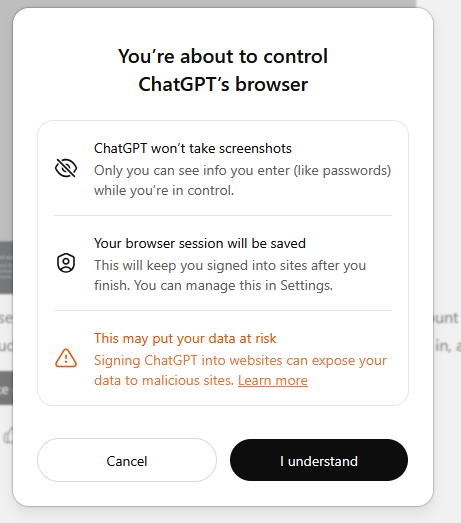
Task: Click the orange warning triangle icon
Action: 66,358
